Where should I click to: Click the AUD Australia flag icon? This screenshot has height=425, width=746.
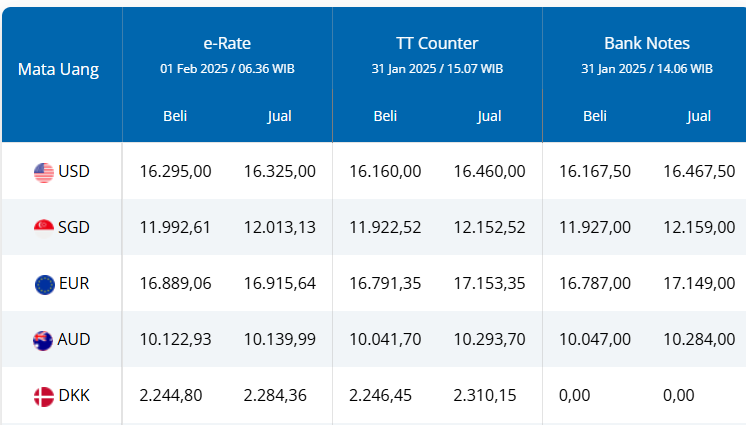coord(43,340)
